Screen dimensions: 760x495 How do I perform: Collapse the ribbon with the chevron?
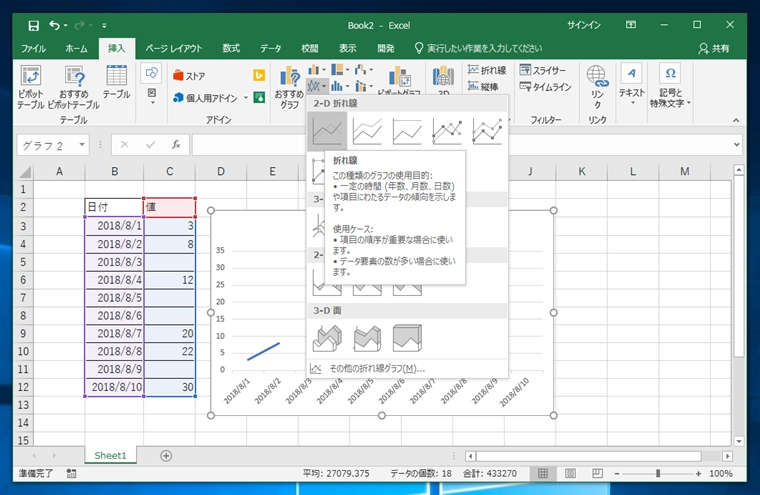[736, 120]
